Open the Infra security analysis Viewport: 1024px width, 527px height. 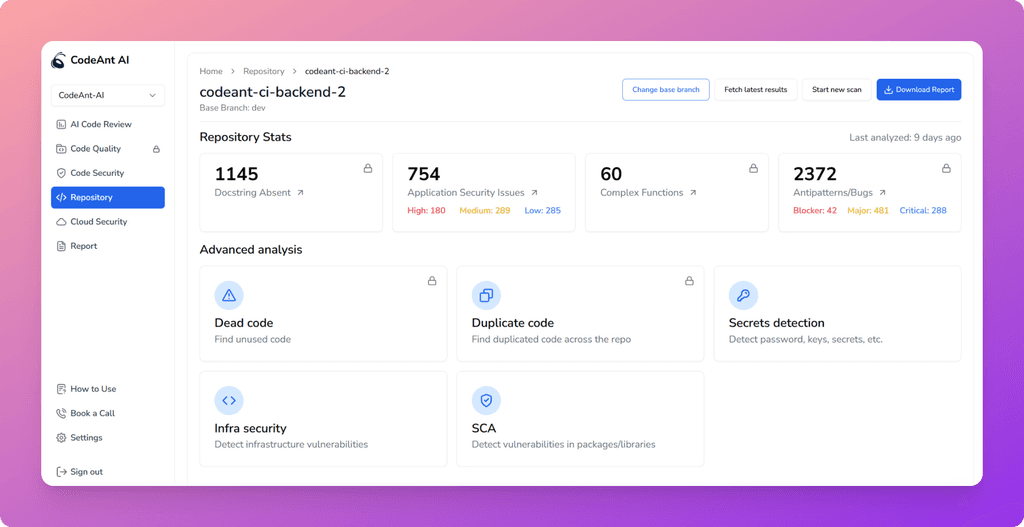pyautogui.click(x=323, y=419)
